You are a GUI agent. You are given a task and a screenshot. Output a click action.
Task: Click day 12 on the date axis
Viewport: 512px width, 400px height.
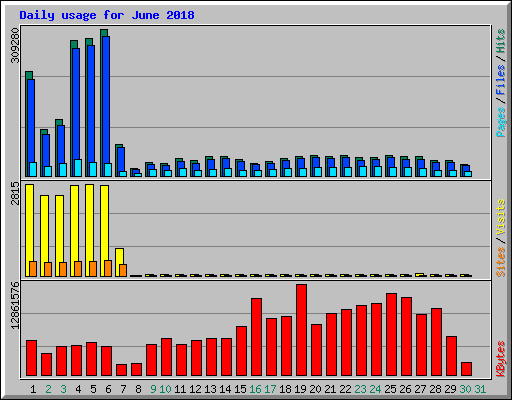point(195,389)
